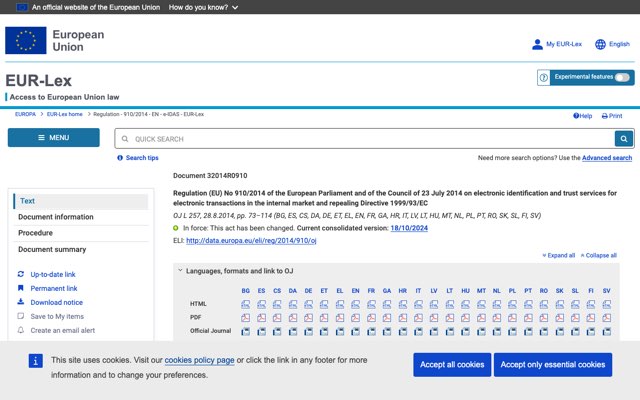Open the PDF version in NL
The width and height of the screenshot is (640, 400).
coord(497,318)
